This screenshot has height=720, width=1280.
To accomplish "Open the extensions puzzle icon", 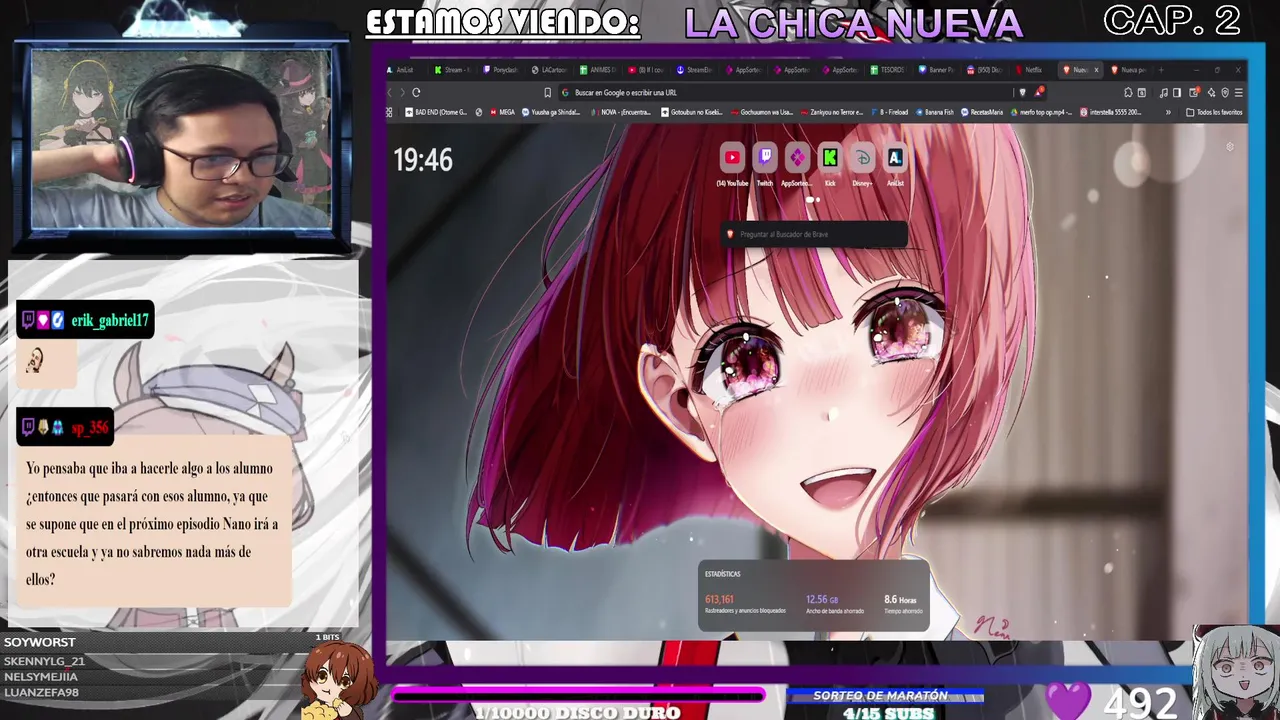I will (1128, 93).
